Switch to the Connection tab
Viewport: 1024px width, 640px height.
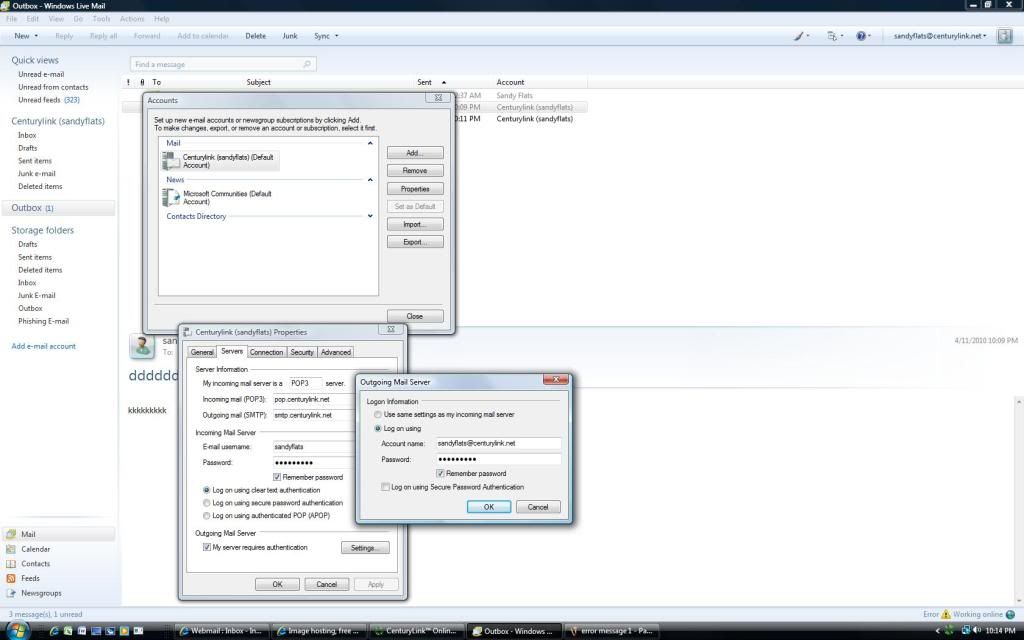[x=266, y=352]
